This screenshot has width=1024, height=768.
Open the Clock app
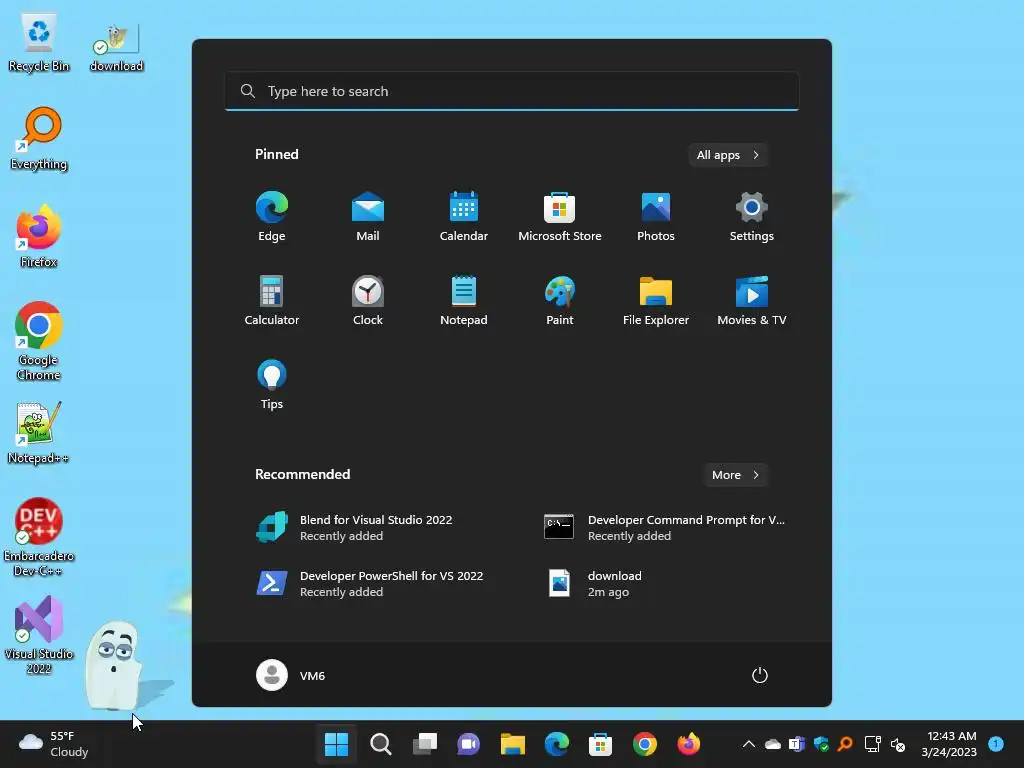[368, 300]
